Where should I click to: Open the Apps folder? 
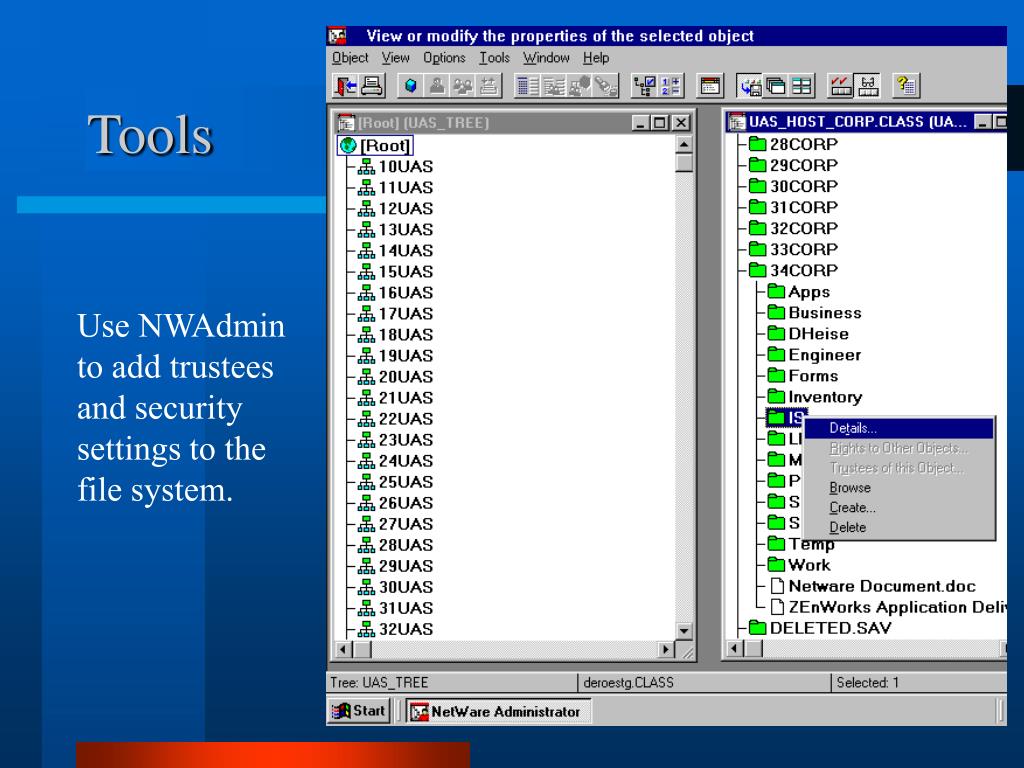pyautogui.click(x=799, y=291)
